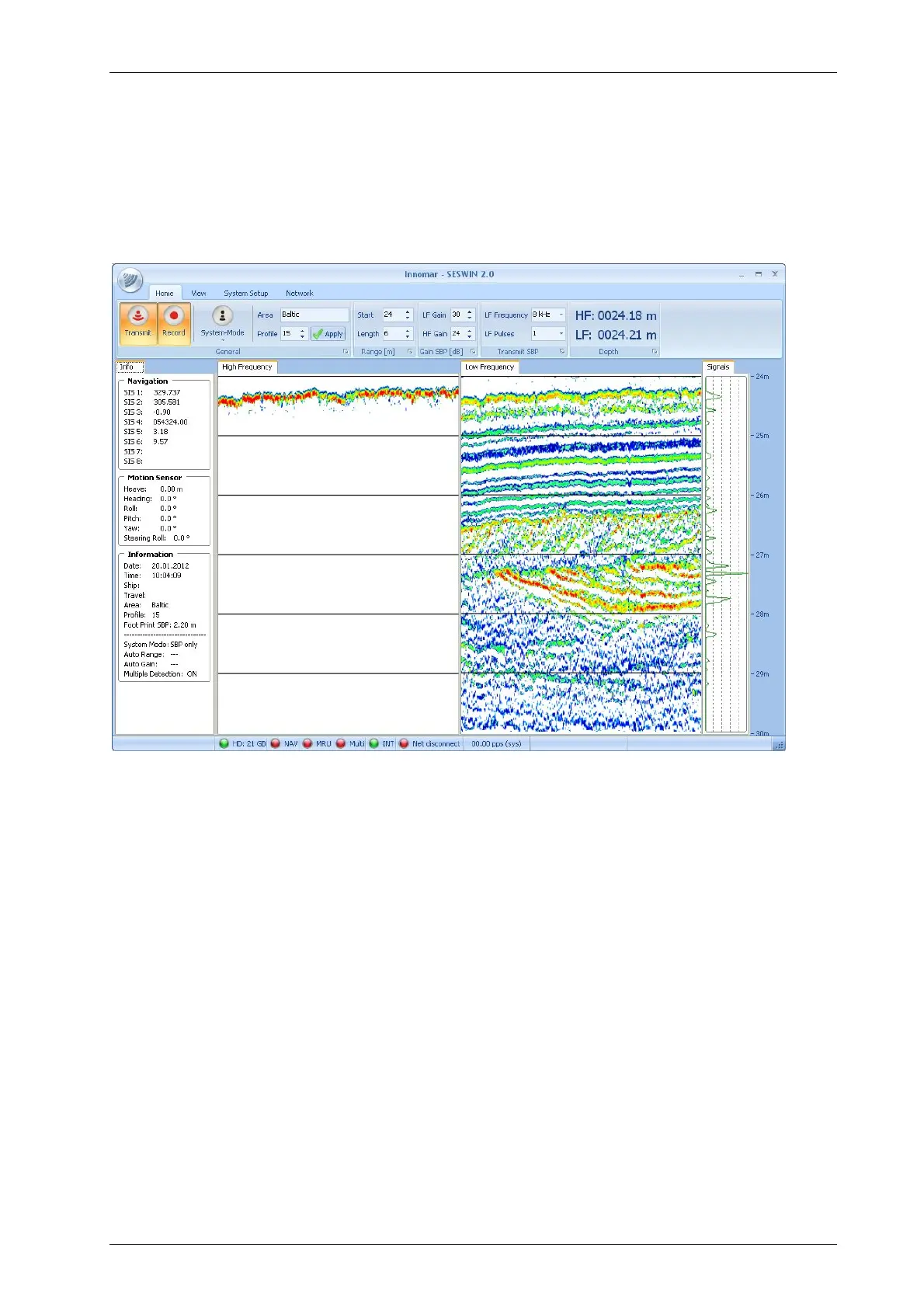This screenshot has width=924, height=1308.
Task: Click the 00.00 pps (sys) status text
Action: click(x=496, y=744)
